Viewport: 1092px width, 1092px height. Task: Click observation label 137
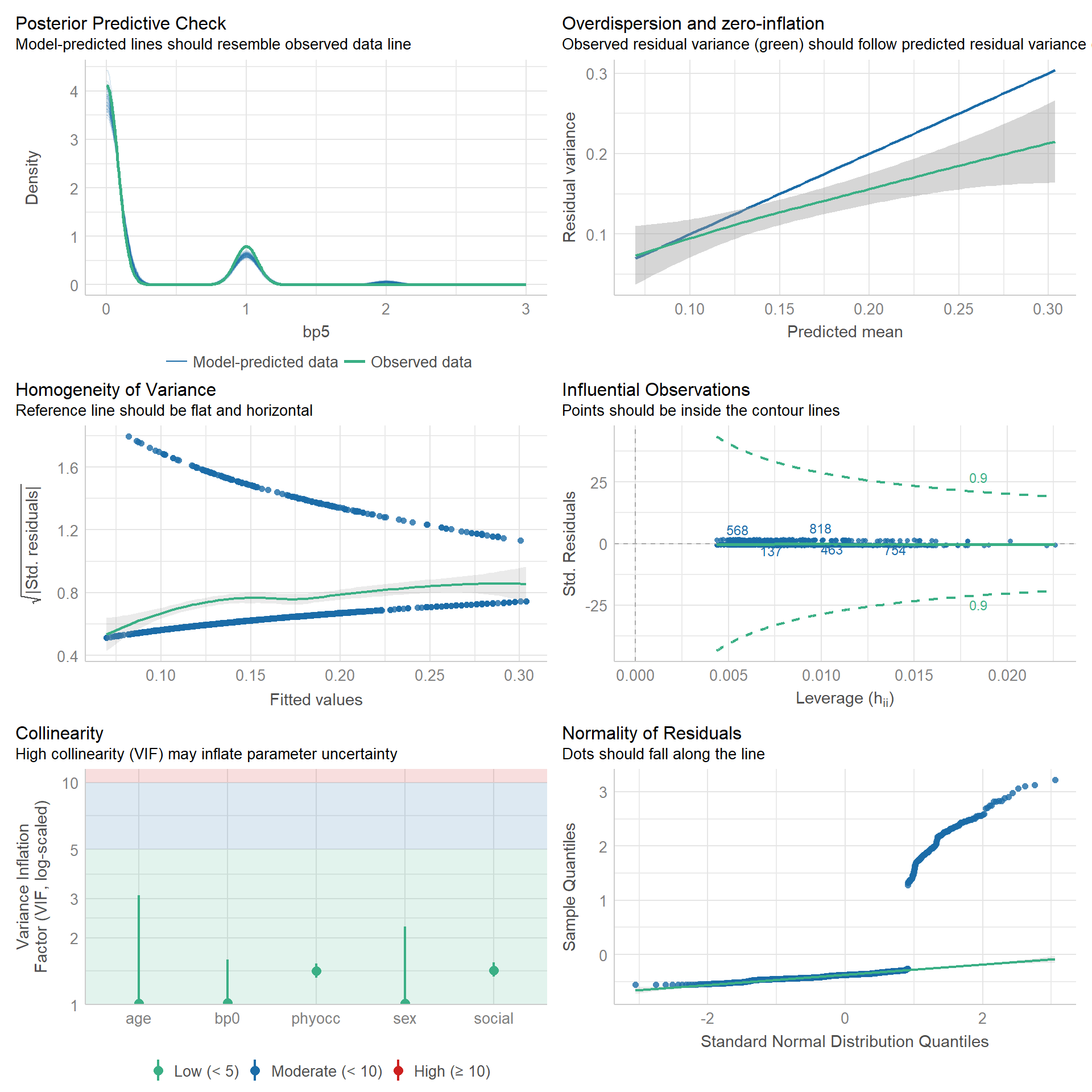771,552
